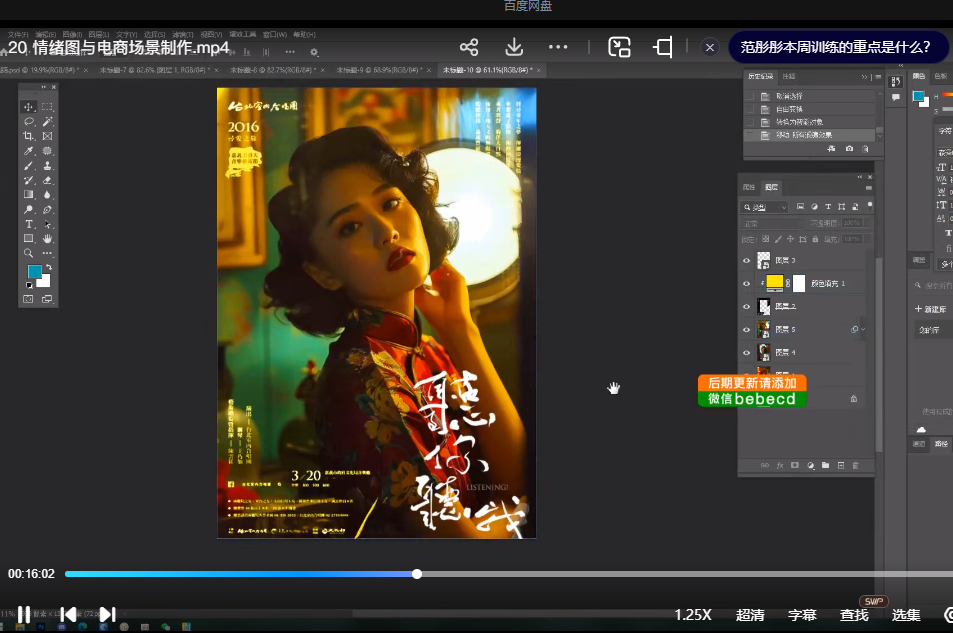The width and height of the screenshot is (953, 633).
Task: Swap foreground and background colors
Action: tap(49, 267)
